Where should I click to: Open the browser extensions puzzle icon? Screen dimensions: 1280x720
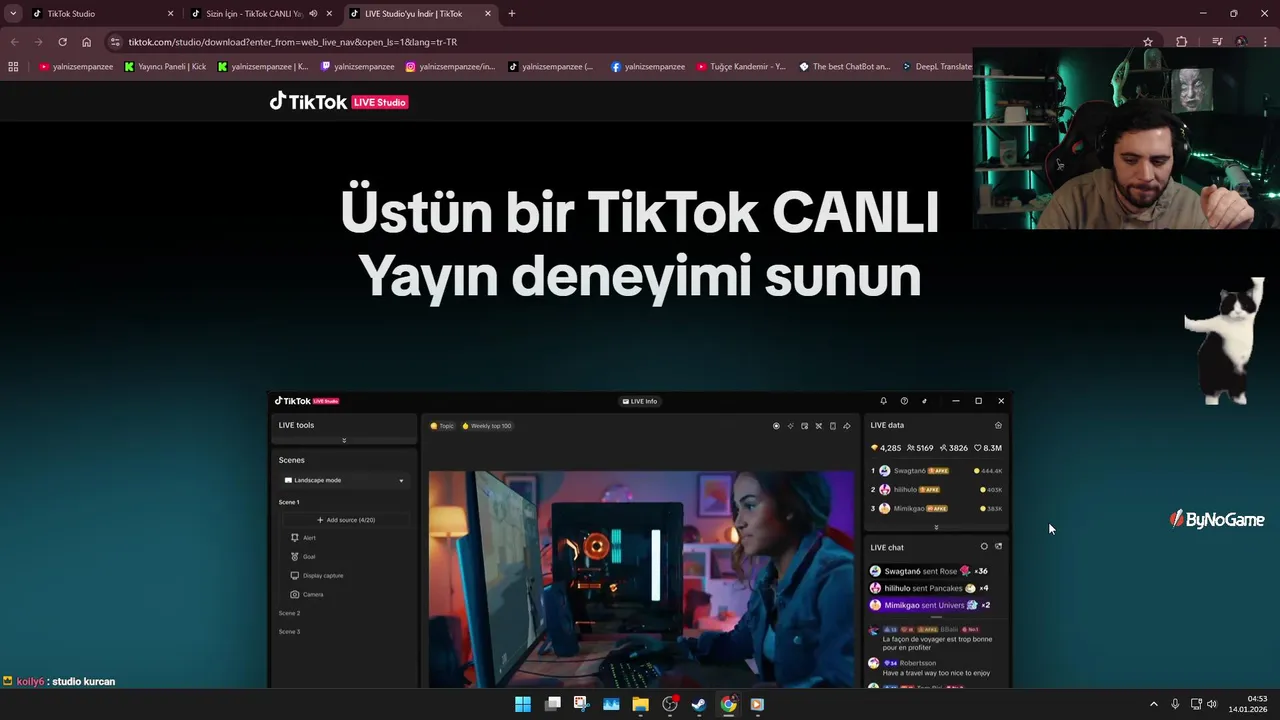1181,42
